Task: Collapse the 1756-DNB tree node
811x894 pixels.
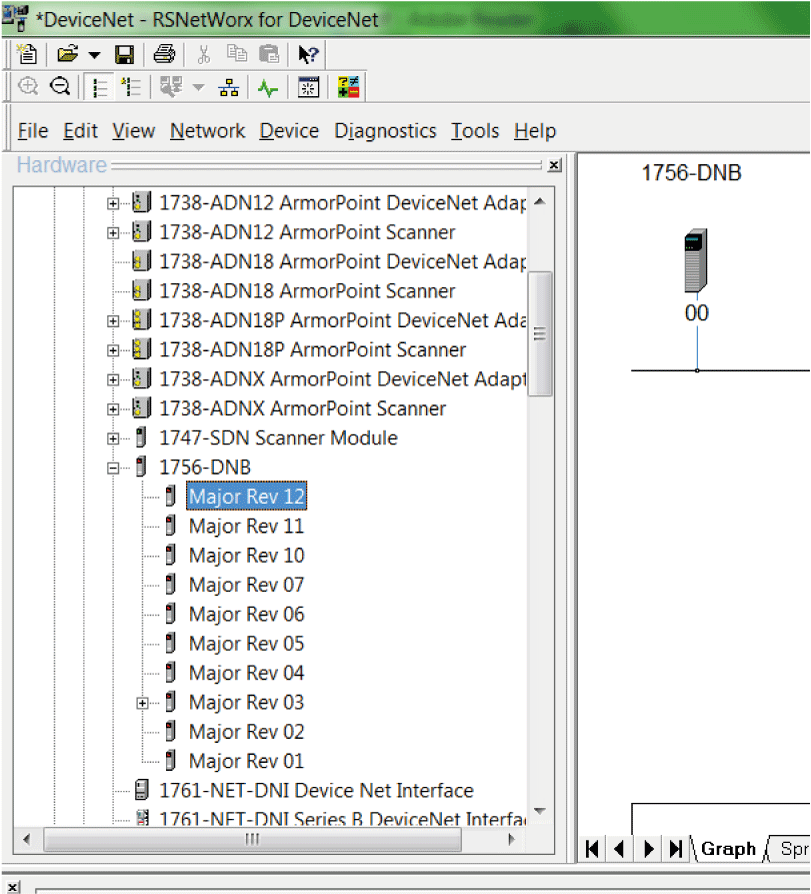Action: (x=113, y=469)
